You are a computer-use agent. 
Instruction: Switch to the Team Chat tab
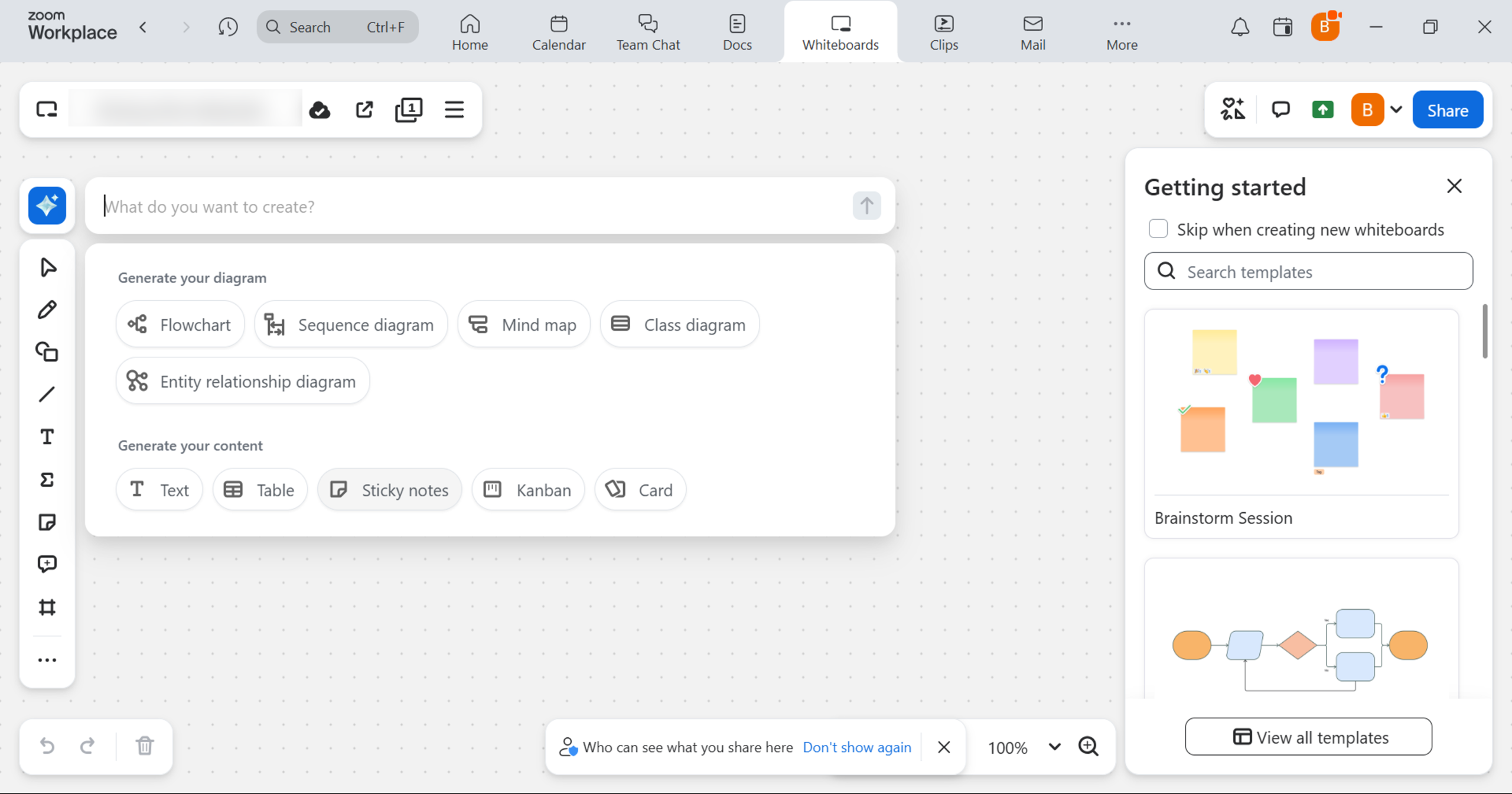click(x=648, y=32)
